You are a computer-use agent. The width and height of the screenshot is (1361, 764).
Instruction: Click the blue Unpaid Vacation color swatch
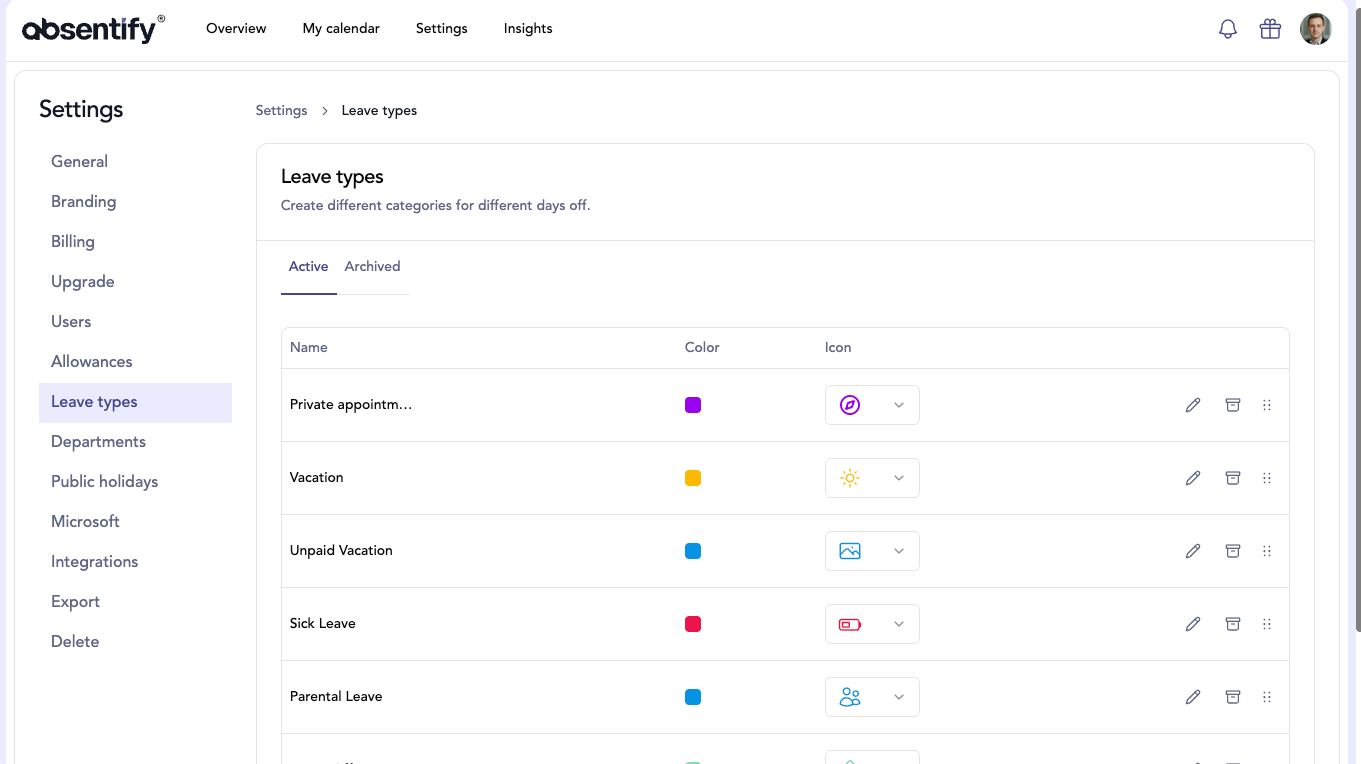click(x=693, y=551)
